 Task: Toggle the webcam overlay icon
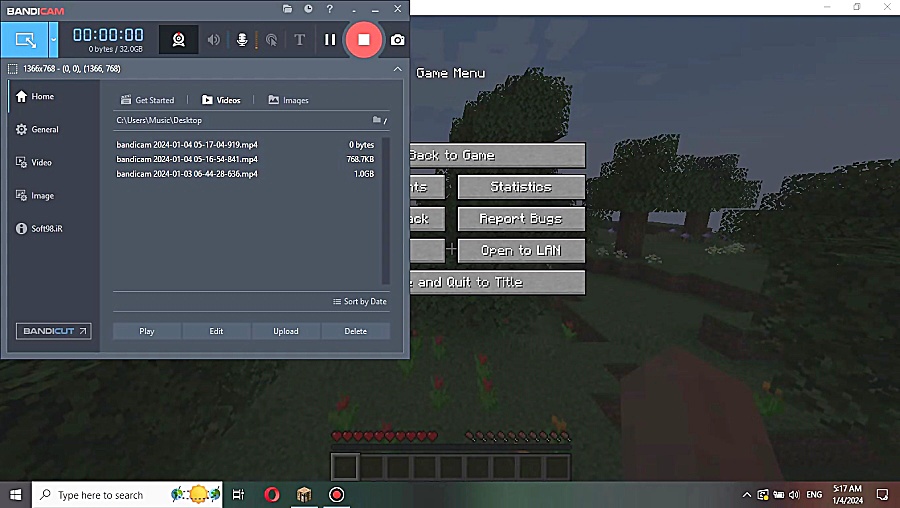(179, 40)
